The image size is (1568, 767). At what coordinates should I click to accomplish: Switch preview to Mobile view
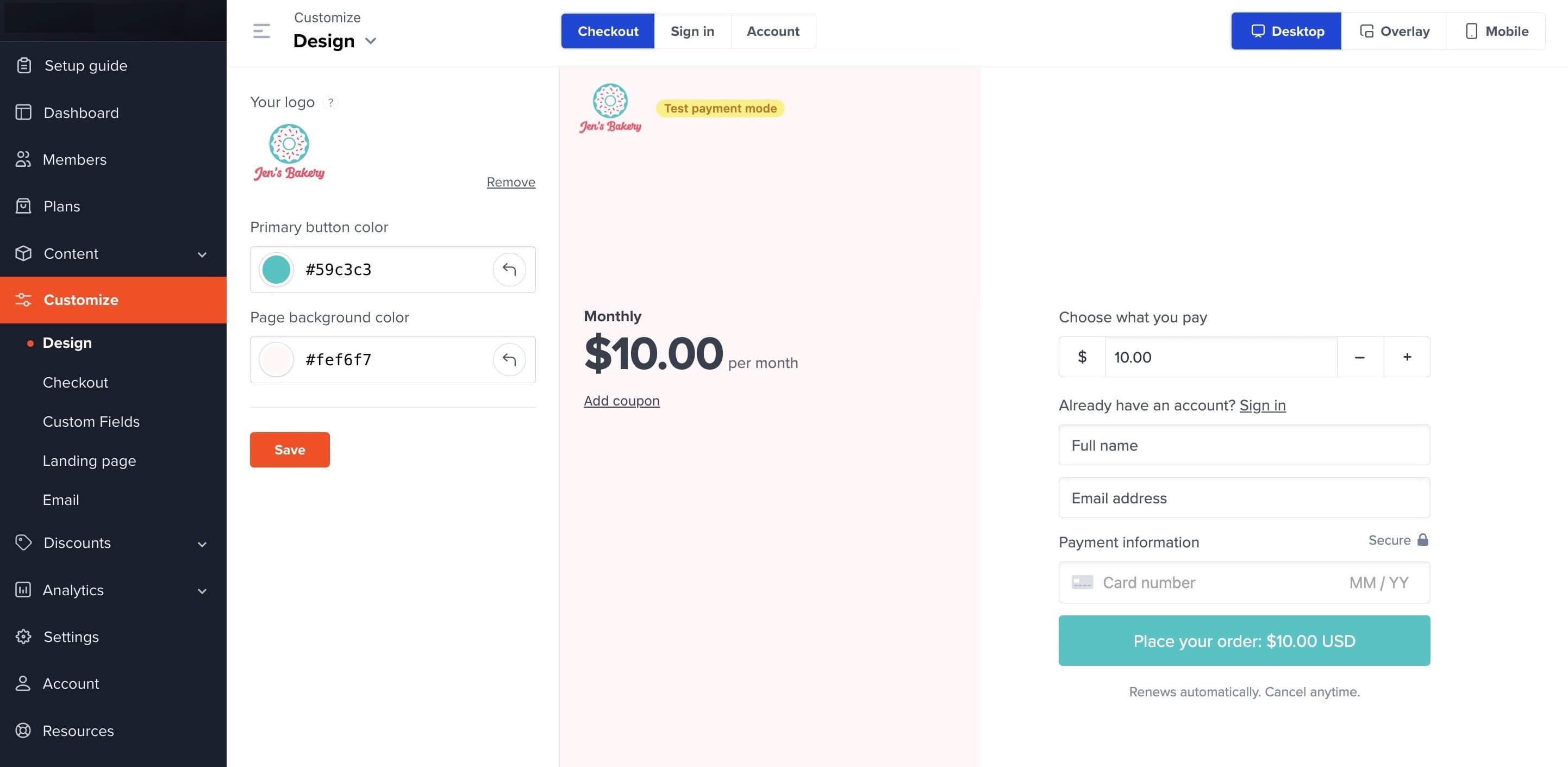1497,31
